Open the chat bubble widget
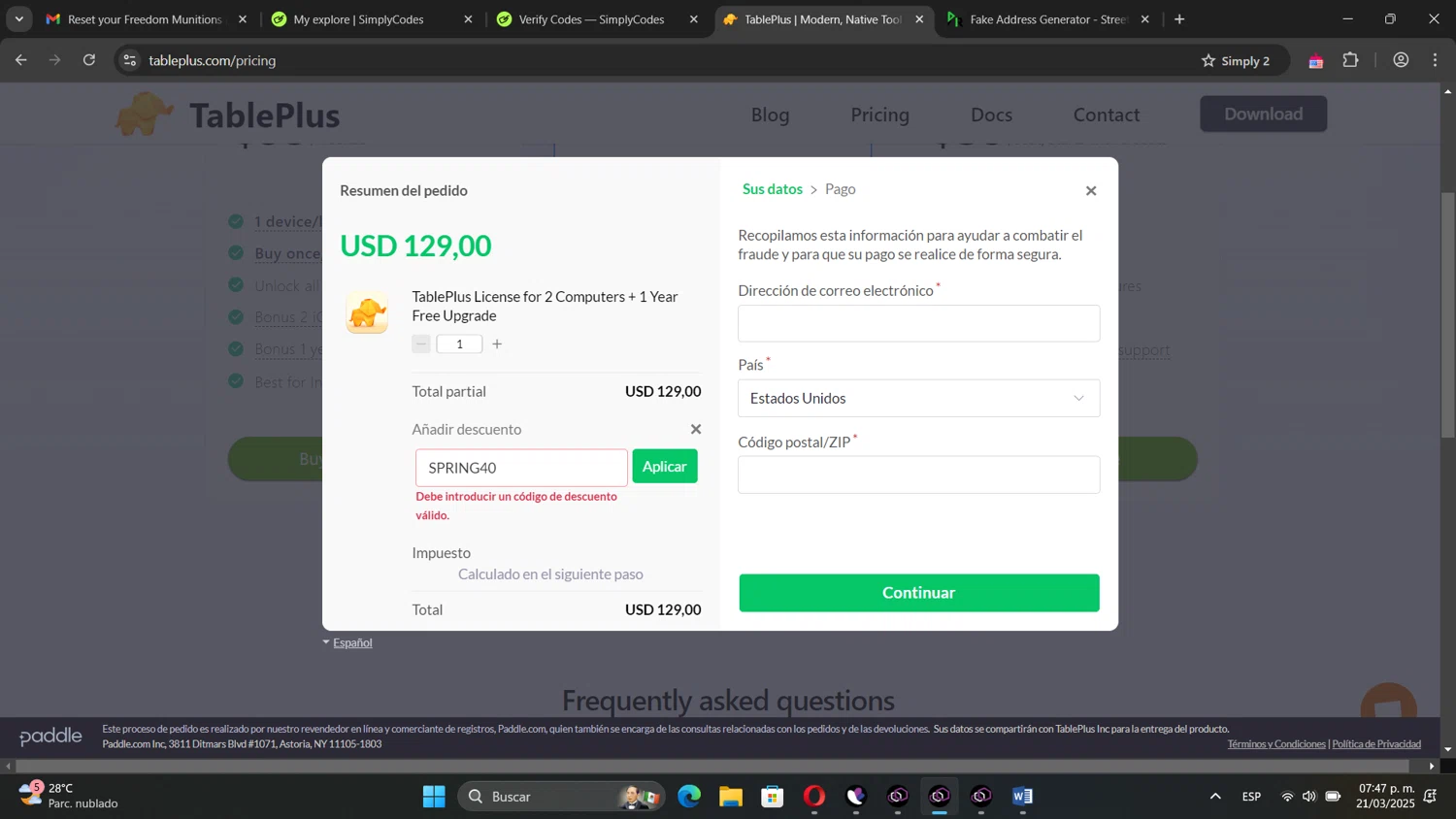The image size is (1456, 819). [x=1388, y=704]
